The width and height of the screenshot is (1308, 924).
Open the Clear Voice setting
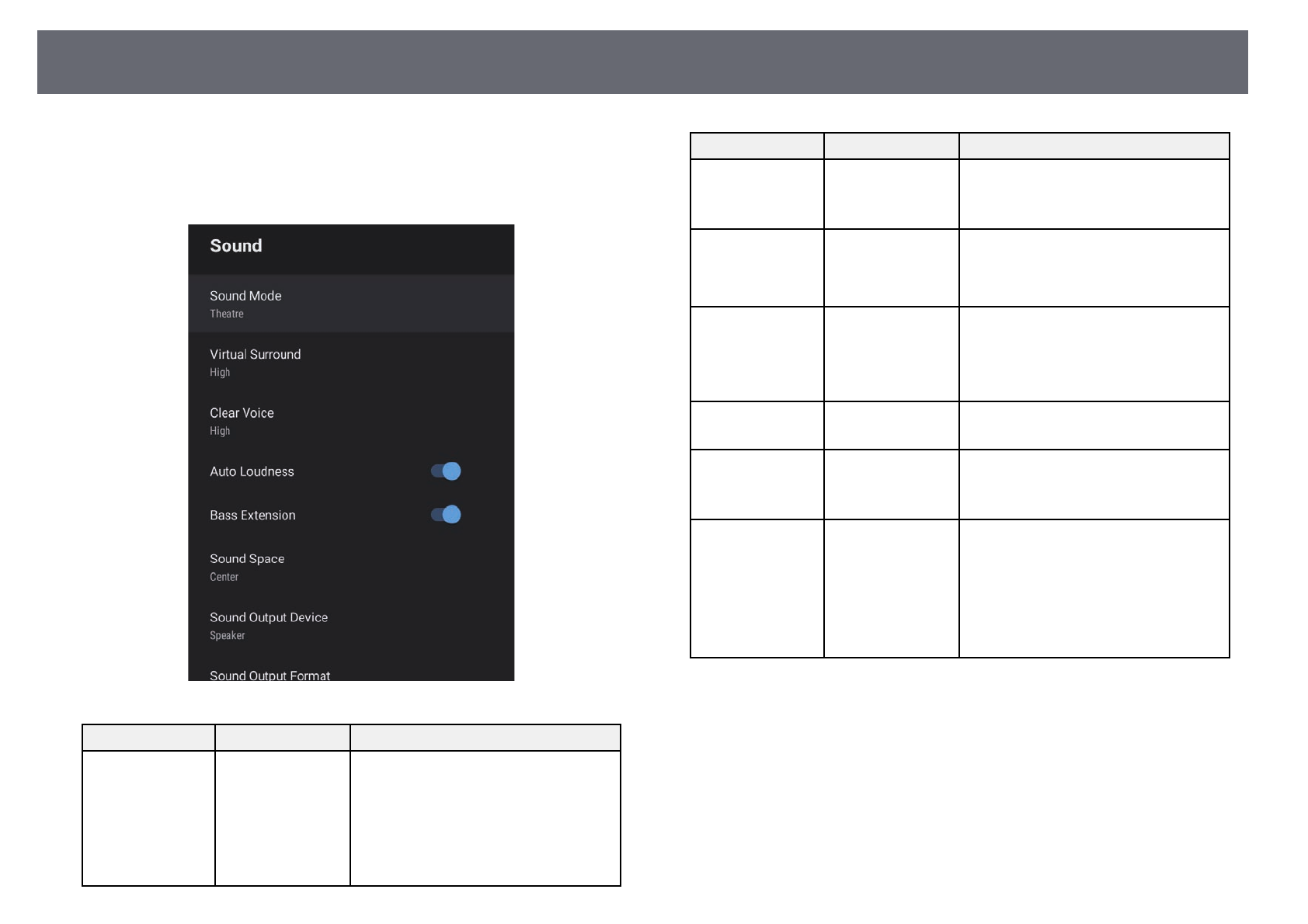pyautogui.click(x=242, y=413)
